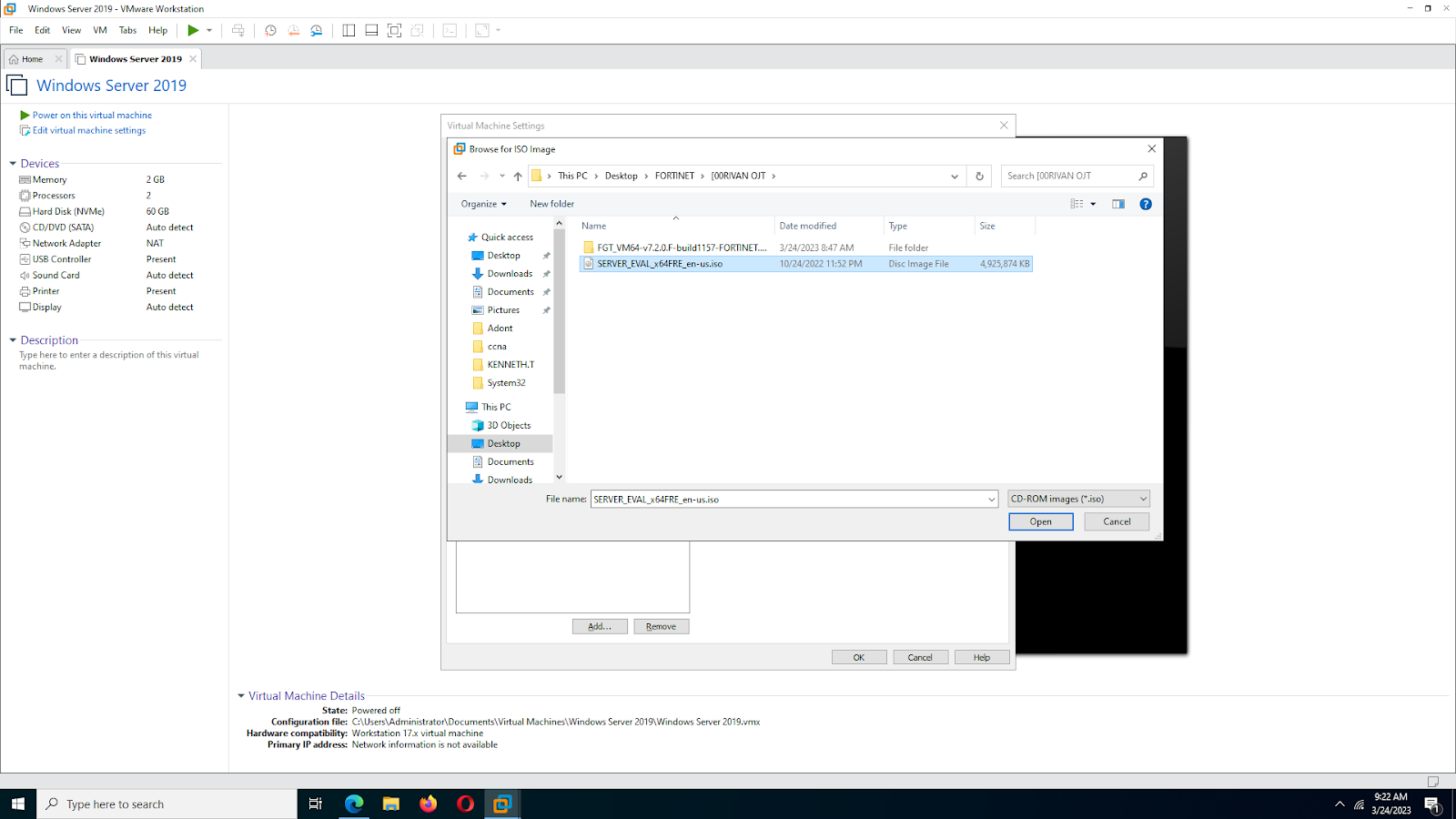The width and height of the screenshot is (1456, 819).
Task: Select the Network Adapter device row
Action: click(106, 244)
